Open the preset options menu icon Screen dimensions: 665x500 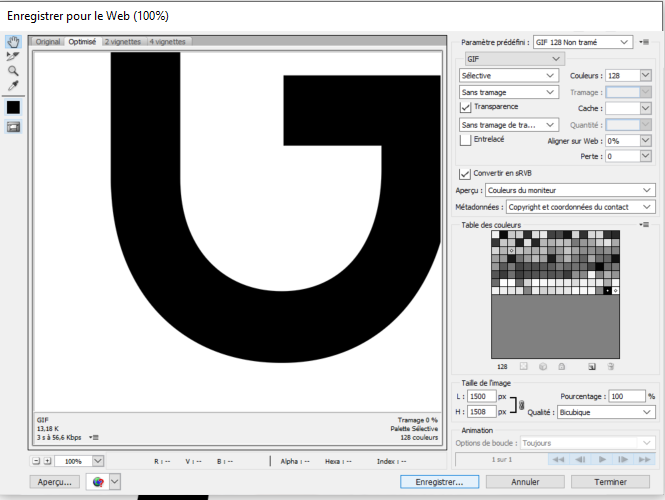click(x=645, y=42)
